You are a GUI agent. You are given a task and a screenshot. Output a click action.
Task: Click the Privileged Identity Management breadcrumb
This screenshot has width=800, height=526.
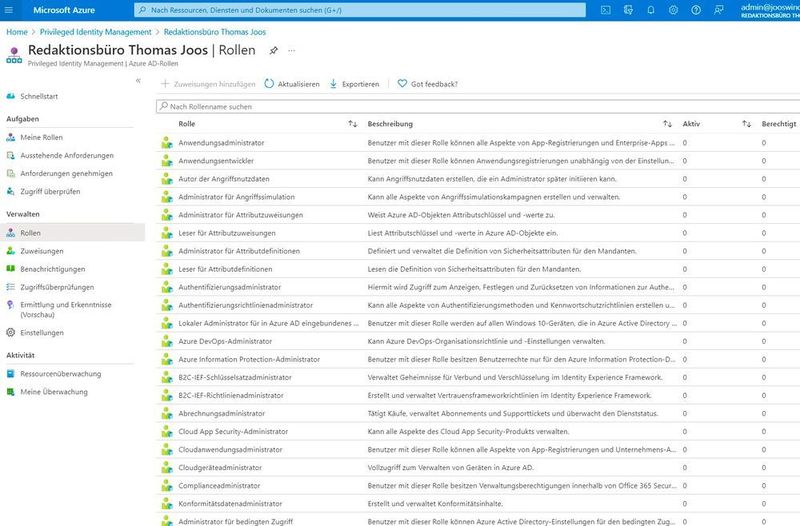(96, 32)
